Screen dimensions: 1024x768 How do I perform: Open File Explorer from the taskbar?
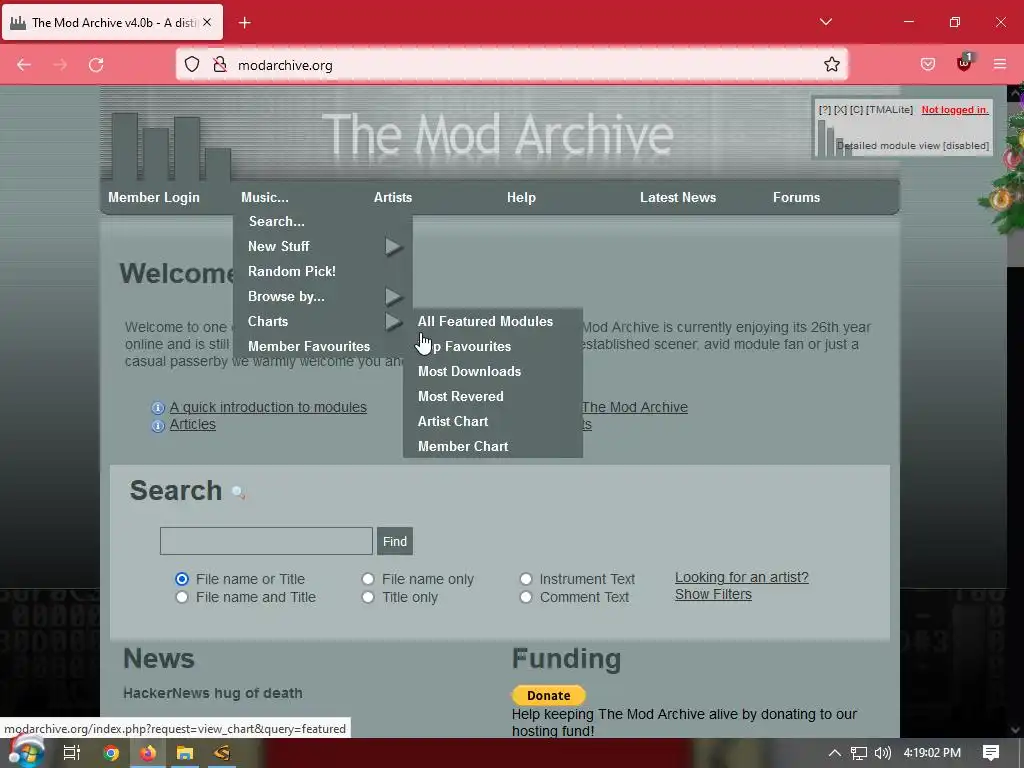185,753
